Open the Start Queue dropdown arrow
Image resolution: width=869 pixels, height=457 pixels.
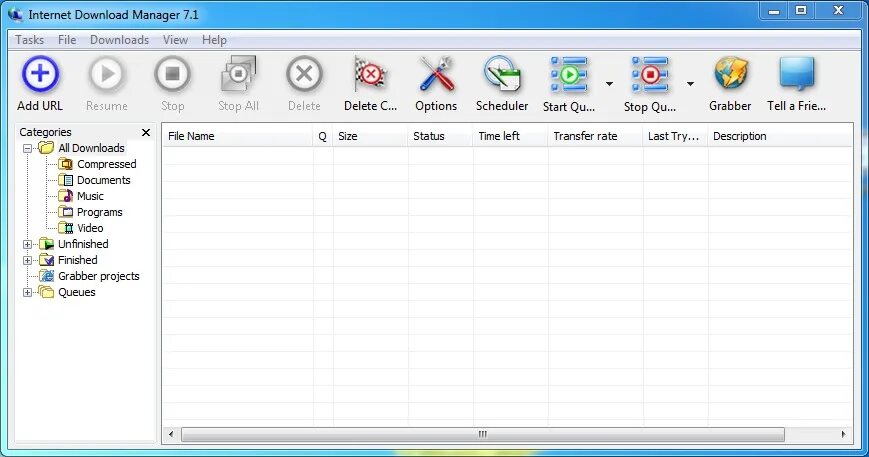point(609,84)
